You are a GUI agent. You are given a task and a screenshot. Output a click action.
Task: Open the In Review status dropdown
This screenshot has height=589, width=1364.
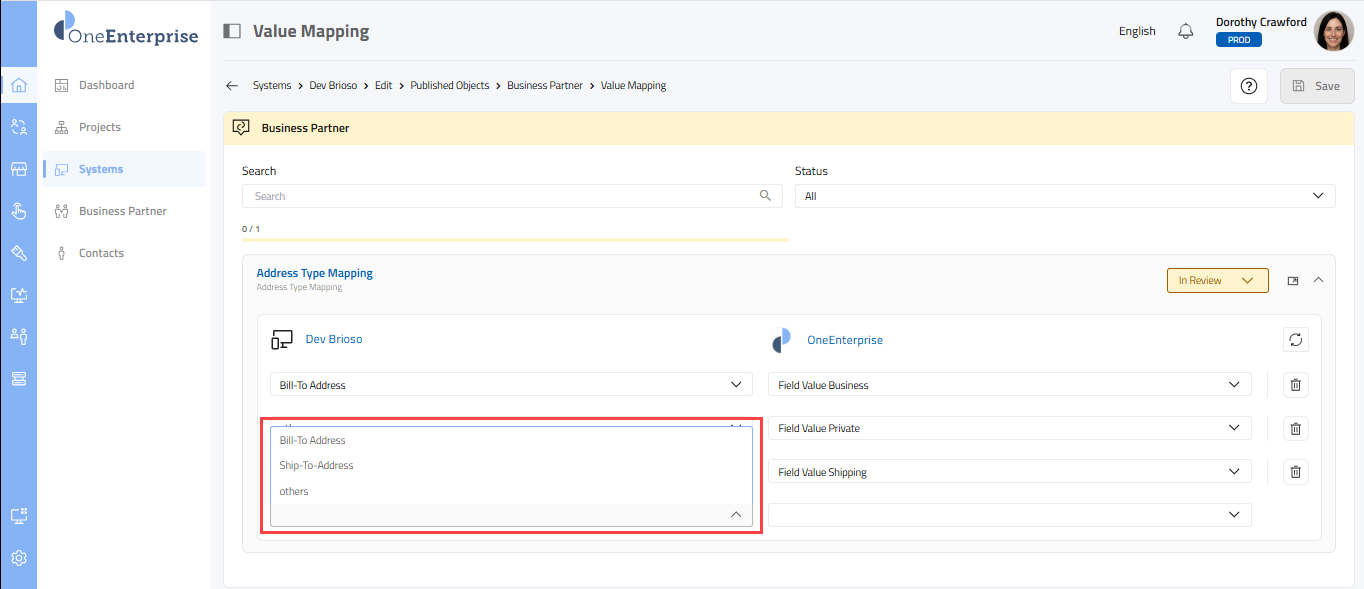[1217, 281]
